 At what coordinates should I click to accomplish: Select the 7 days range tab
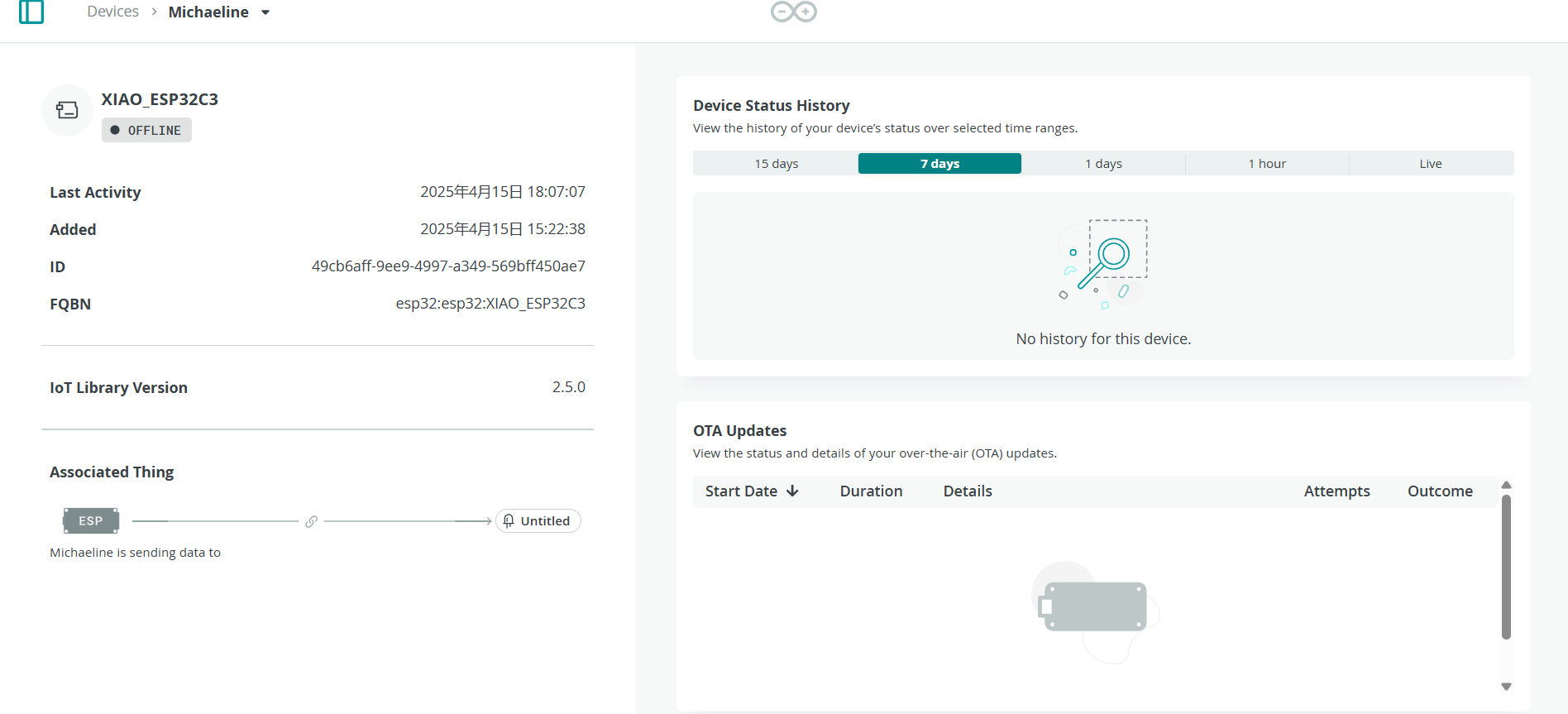click(939, 163)
